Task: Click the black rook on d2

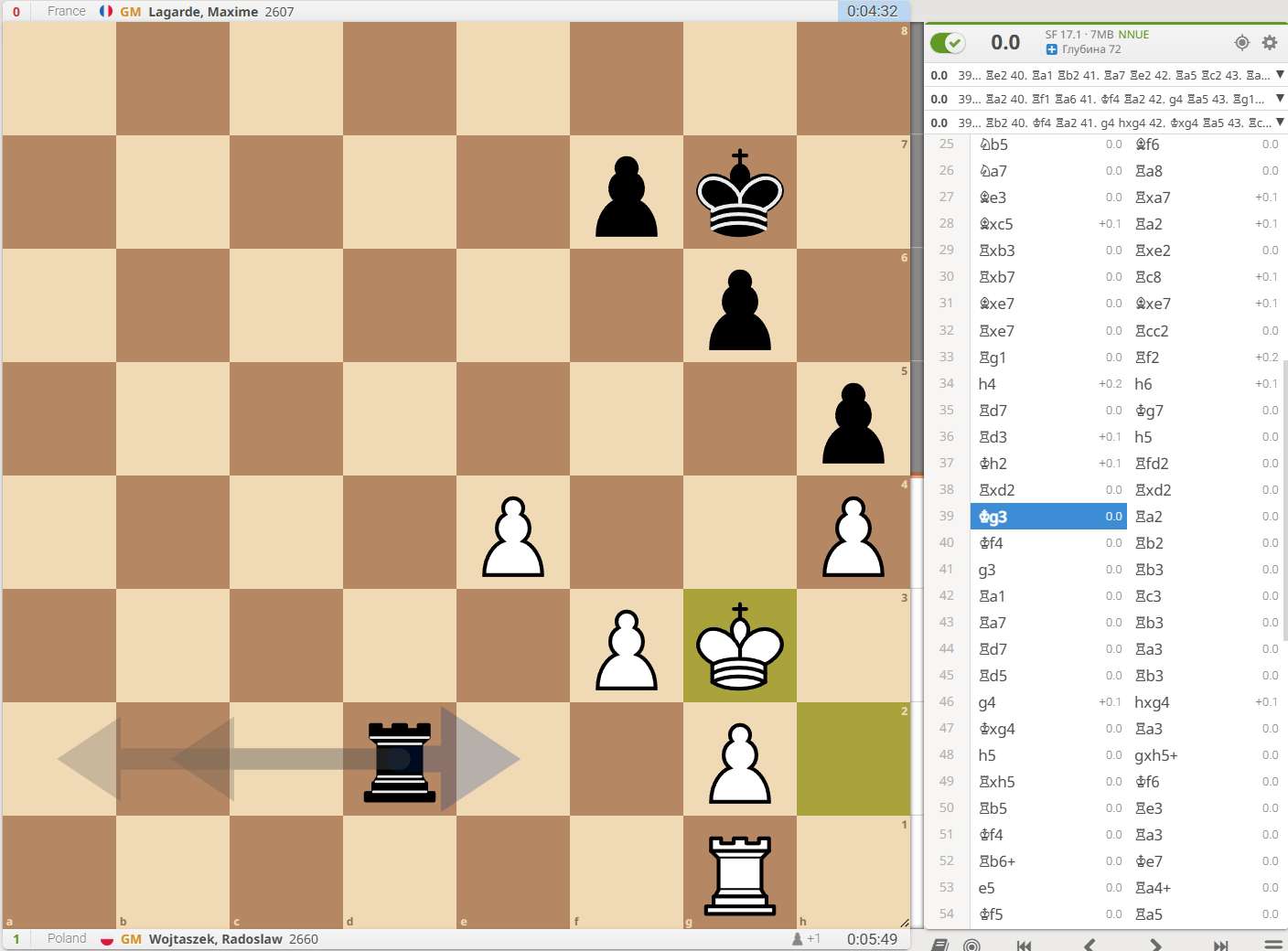Action: (x=400, y=759)
